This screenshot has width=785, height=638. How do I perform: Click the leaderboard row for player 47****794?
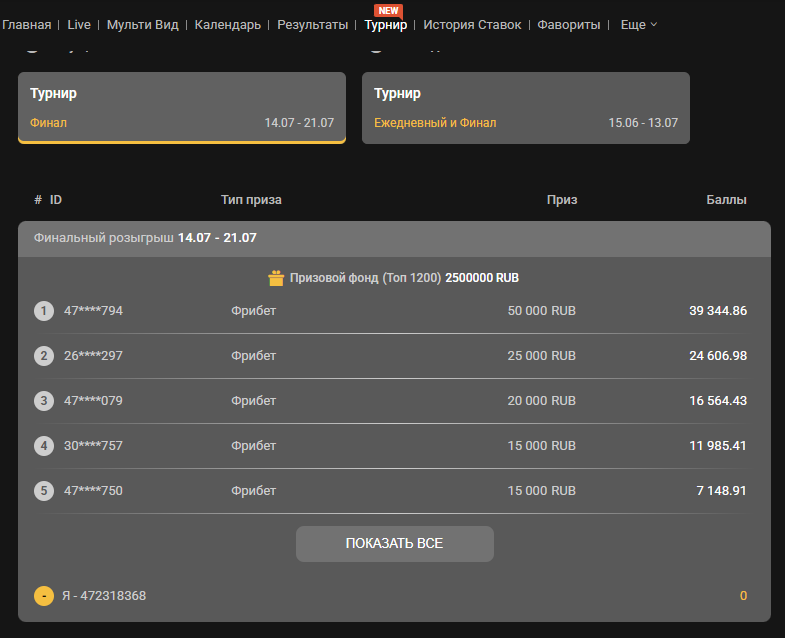point(394,311)
